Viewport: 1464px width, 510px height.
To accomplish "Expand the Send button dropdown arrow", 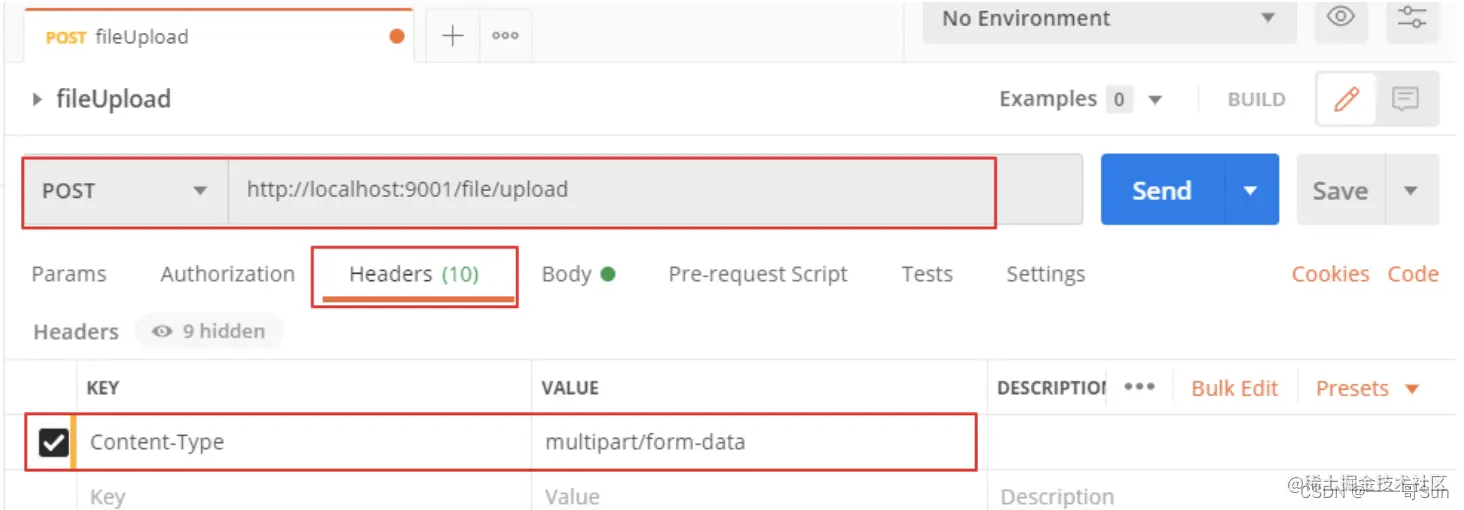I will 1250,190.
